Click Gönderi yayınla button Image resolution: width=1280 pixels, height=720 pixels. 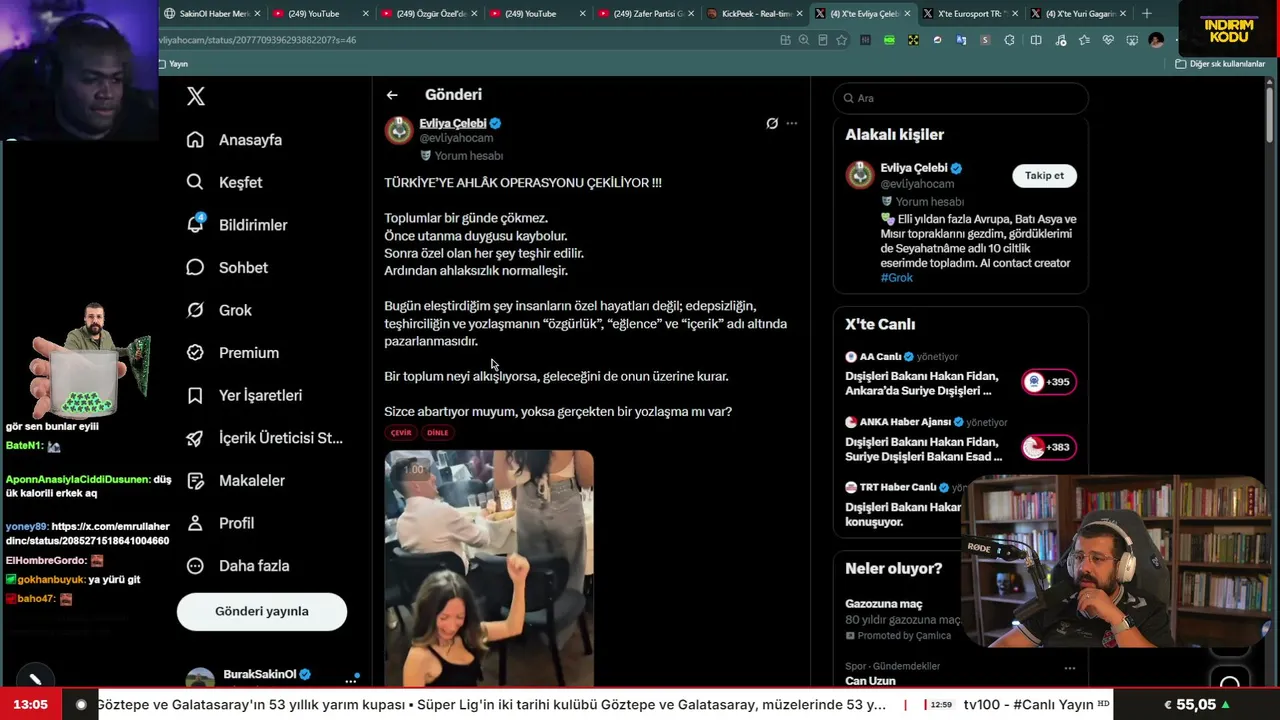[x=262, y=611]
